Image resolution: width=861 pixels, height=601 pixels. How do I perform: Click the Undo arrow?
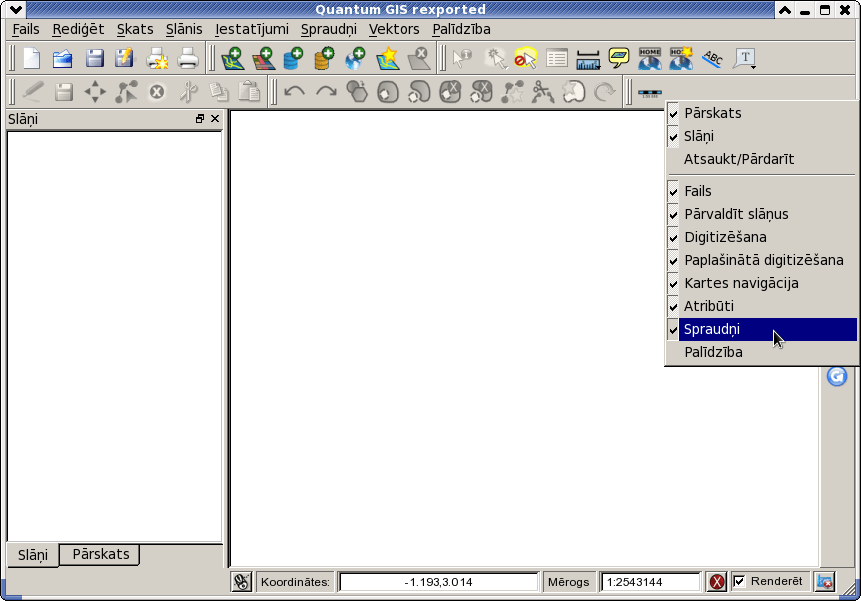(295, 92)
